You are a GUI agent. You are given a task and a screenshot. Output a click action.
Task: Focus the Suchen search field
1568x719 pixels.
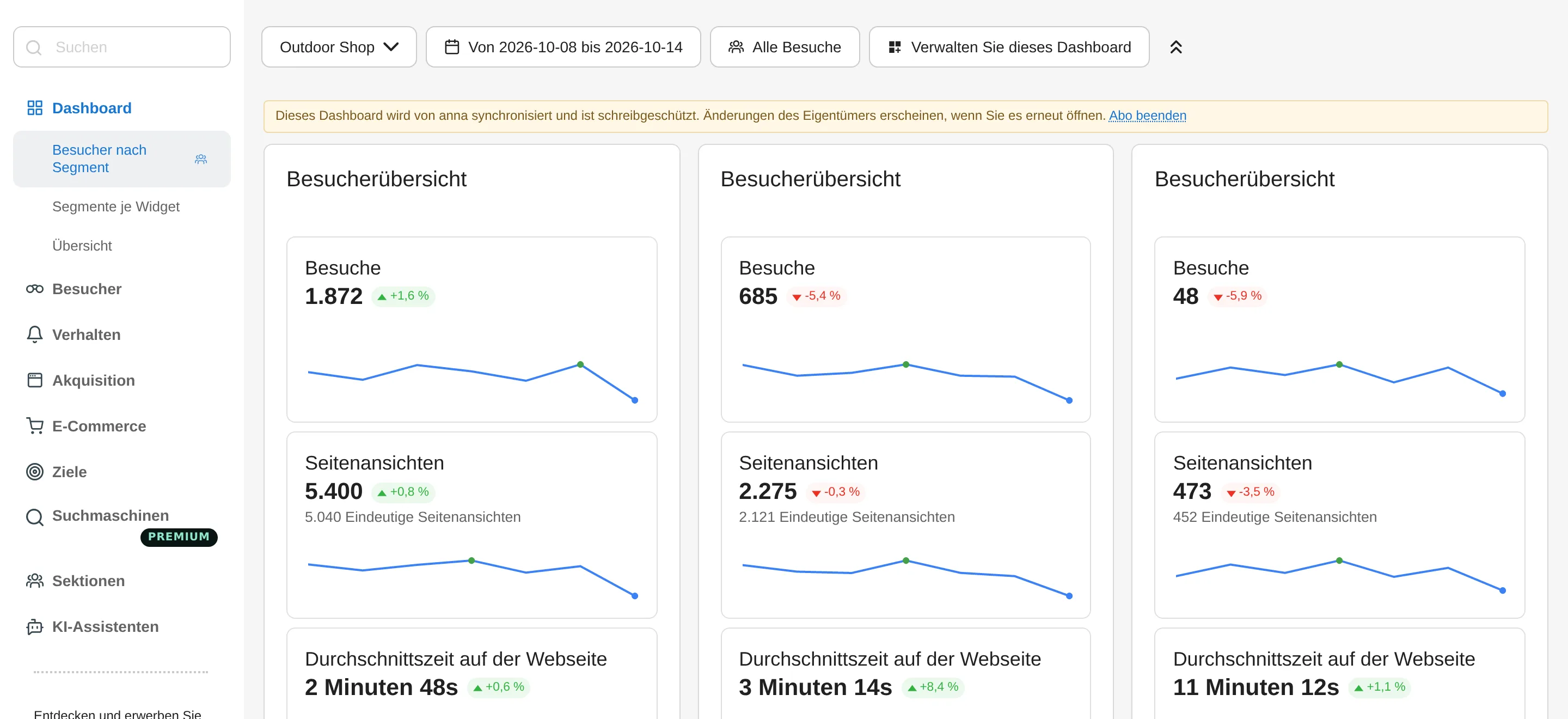(122, 47)
